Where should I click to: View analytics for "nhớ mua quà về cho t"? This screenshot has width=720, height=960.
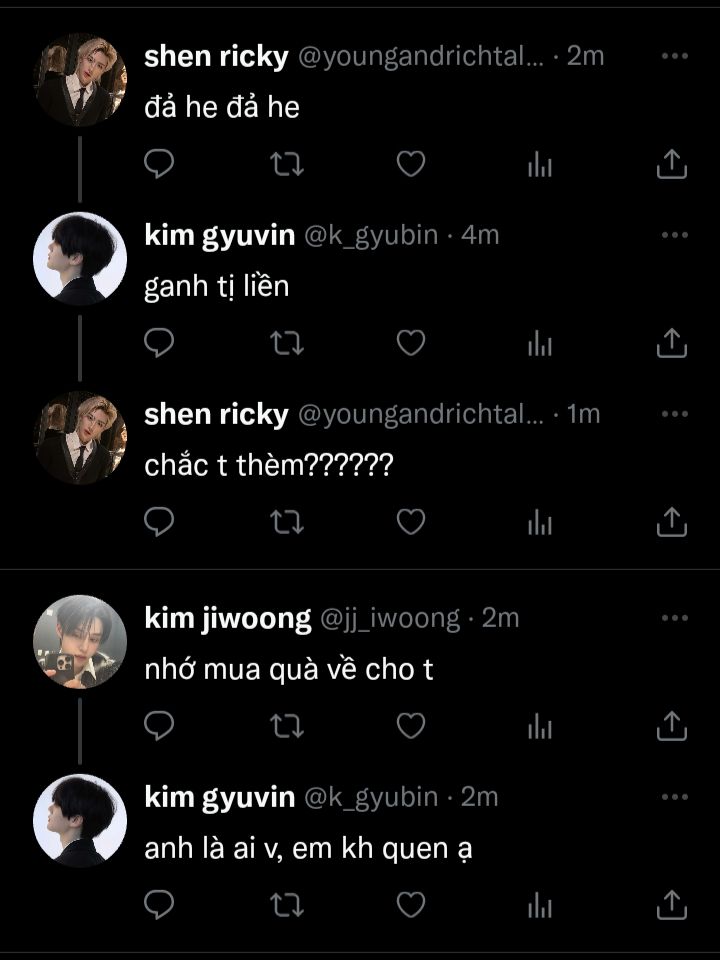click(540, 726)
